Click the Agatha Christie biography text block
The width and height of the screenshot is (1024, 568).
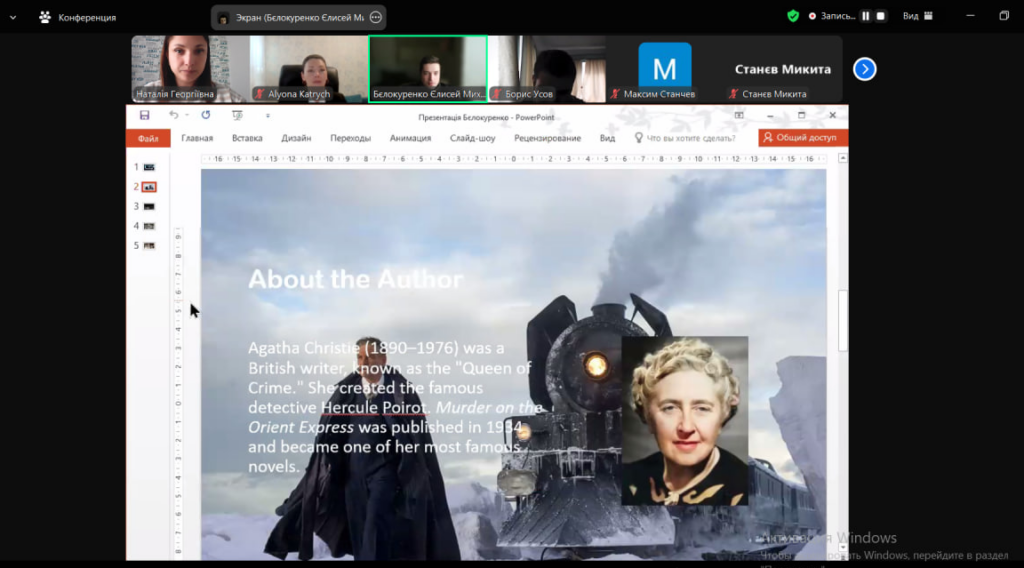[x=394, y=407]
